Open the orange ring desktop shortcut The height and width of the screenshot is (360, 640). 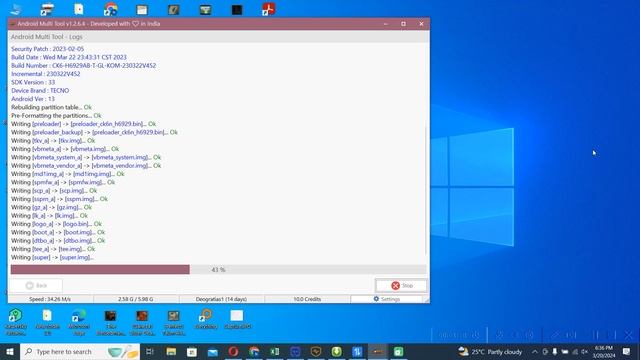click(206, 319)
